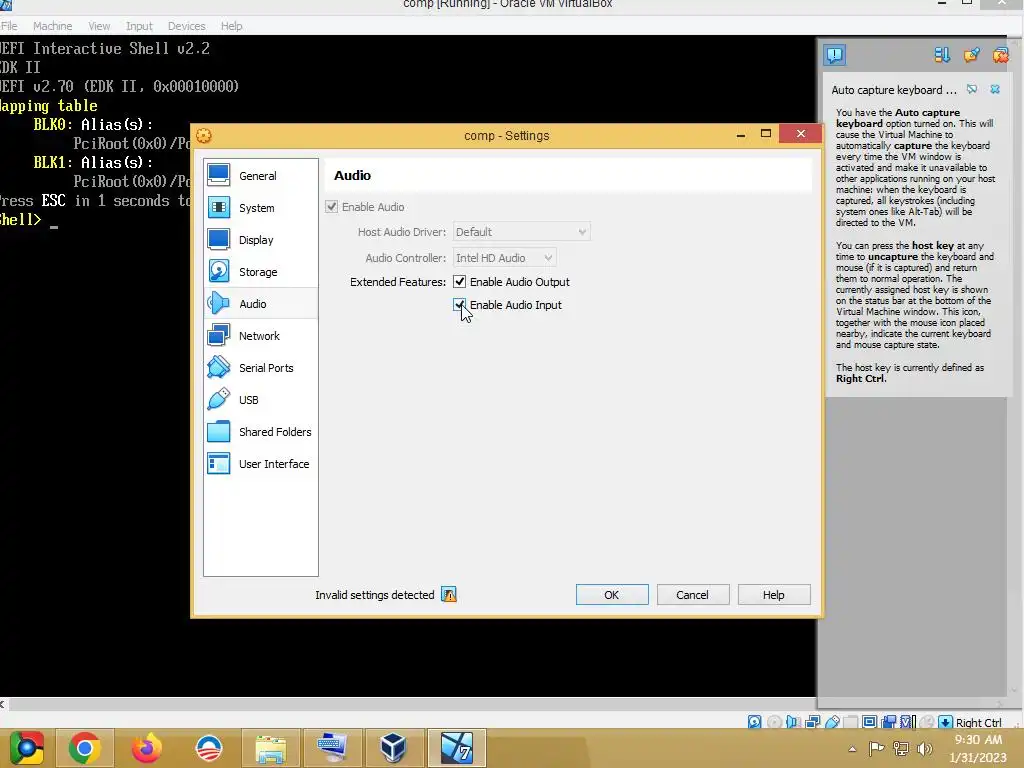Click the shared folders status bar indicator
The image size is (1024, 768).
(850, 722)
